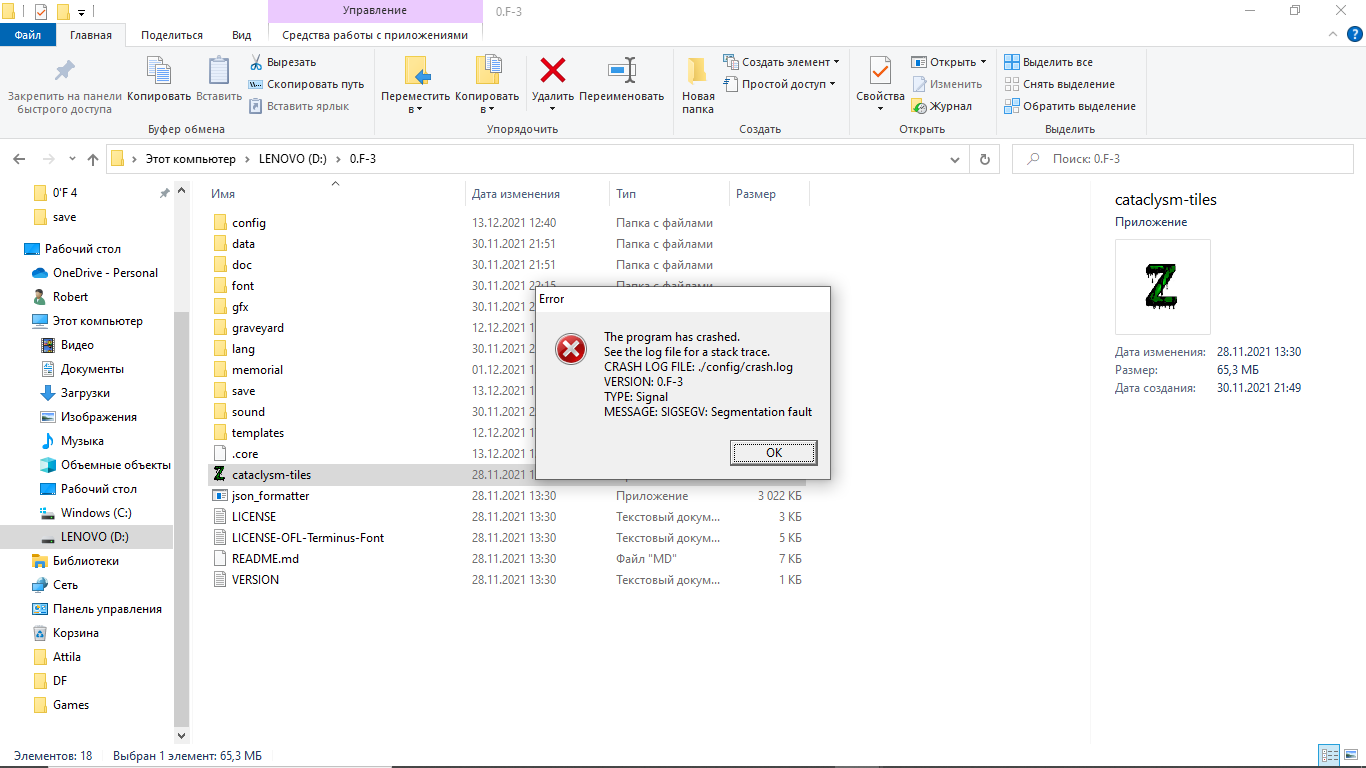Image resolution: width=1366 pixels, height=768 pixels.
Task: Open Журнал history
Action: tap(942, 106)
